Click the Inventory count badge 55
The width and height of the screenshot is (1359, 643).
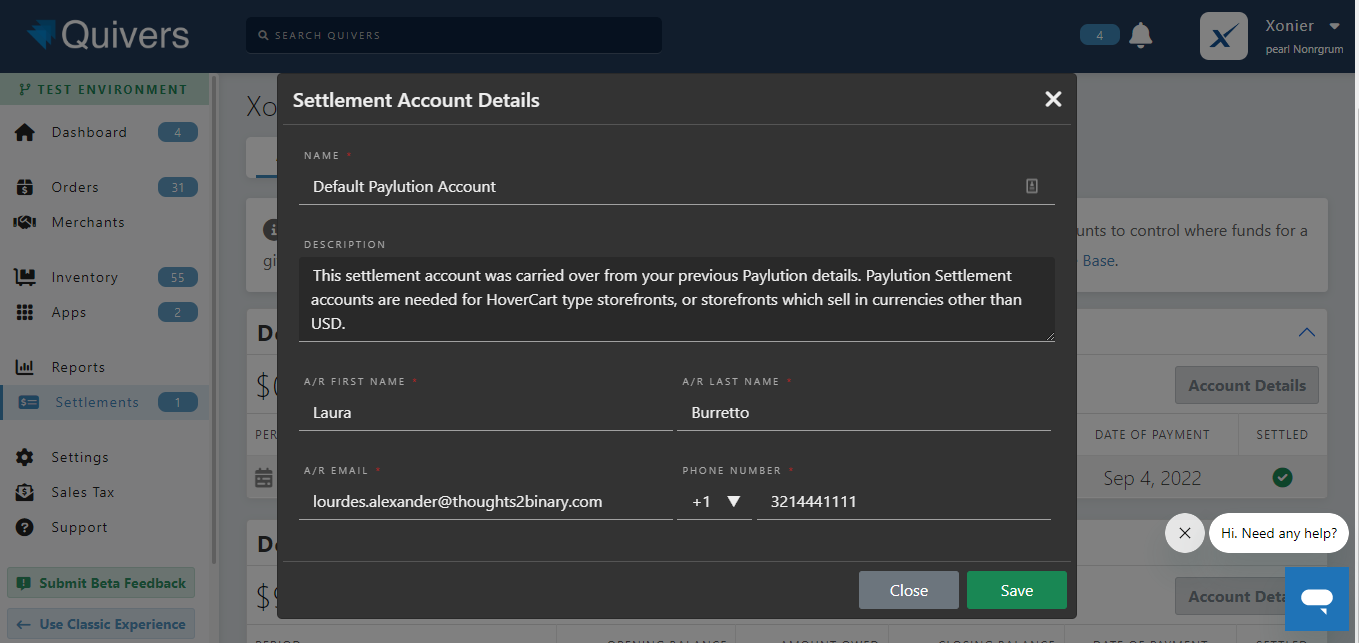(x=178, y=277)
